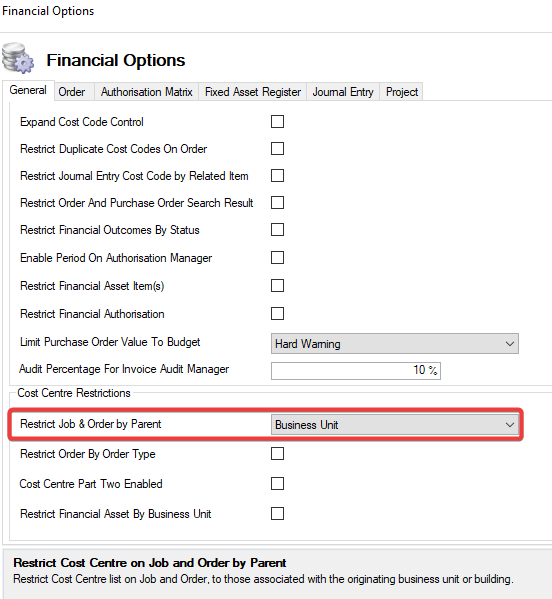
Task: Toggle Restrict Financial Outcomes By Status checkbox
Action: tap(277, 230)
